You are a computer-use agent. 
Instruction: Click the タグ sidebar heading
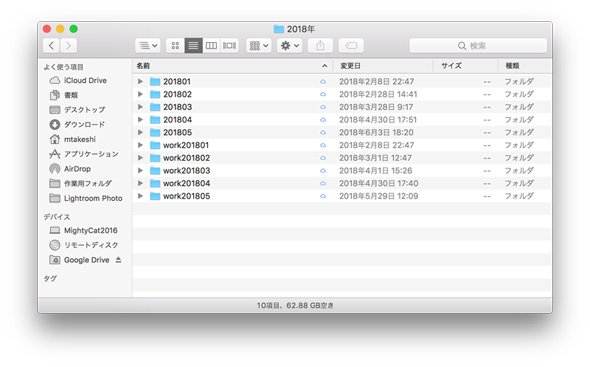point(50,278)
